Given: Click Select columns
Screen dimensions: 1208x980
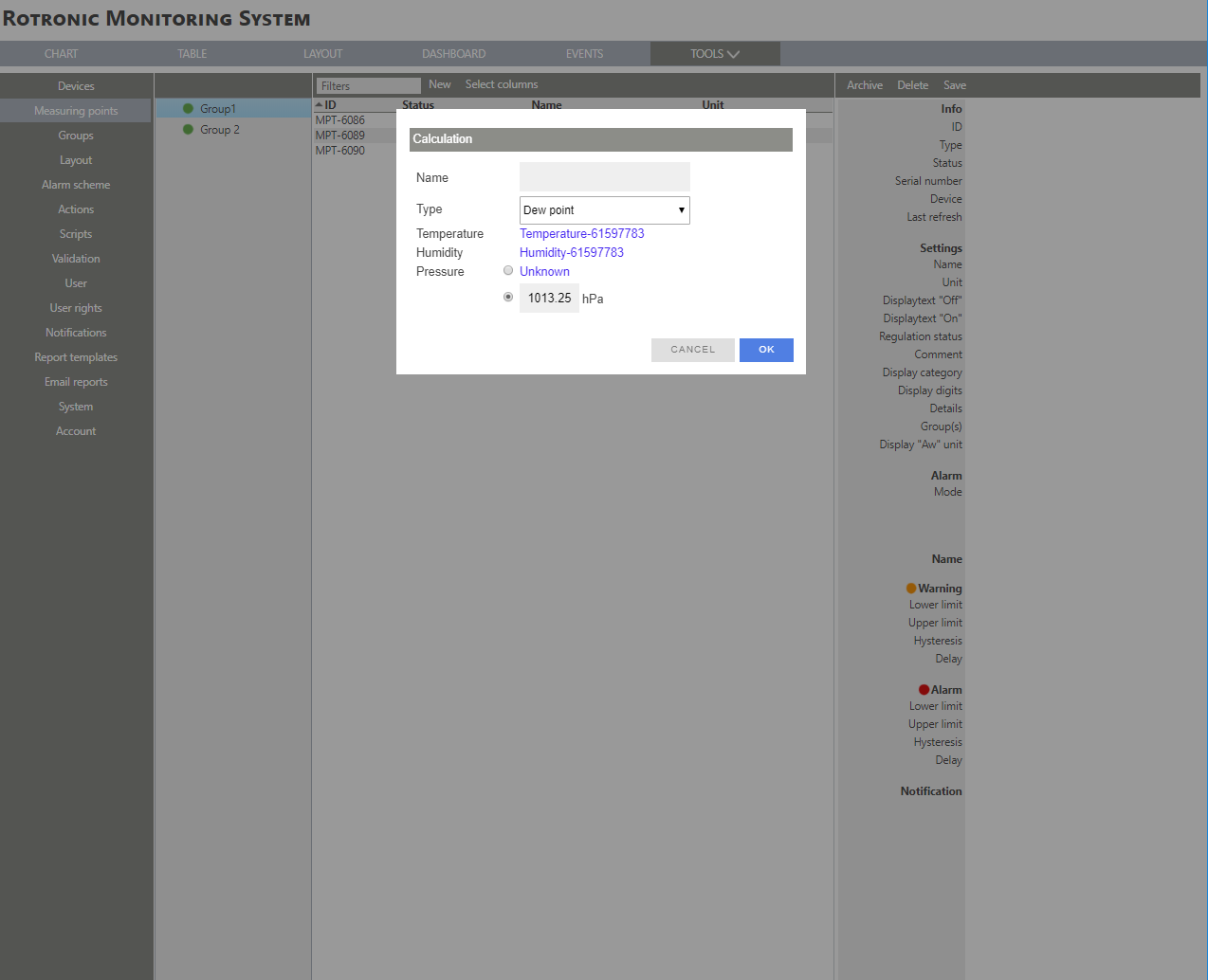Looking at the screenshot, I should [x=502, y=84].
